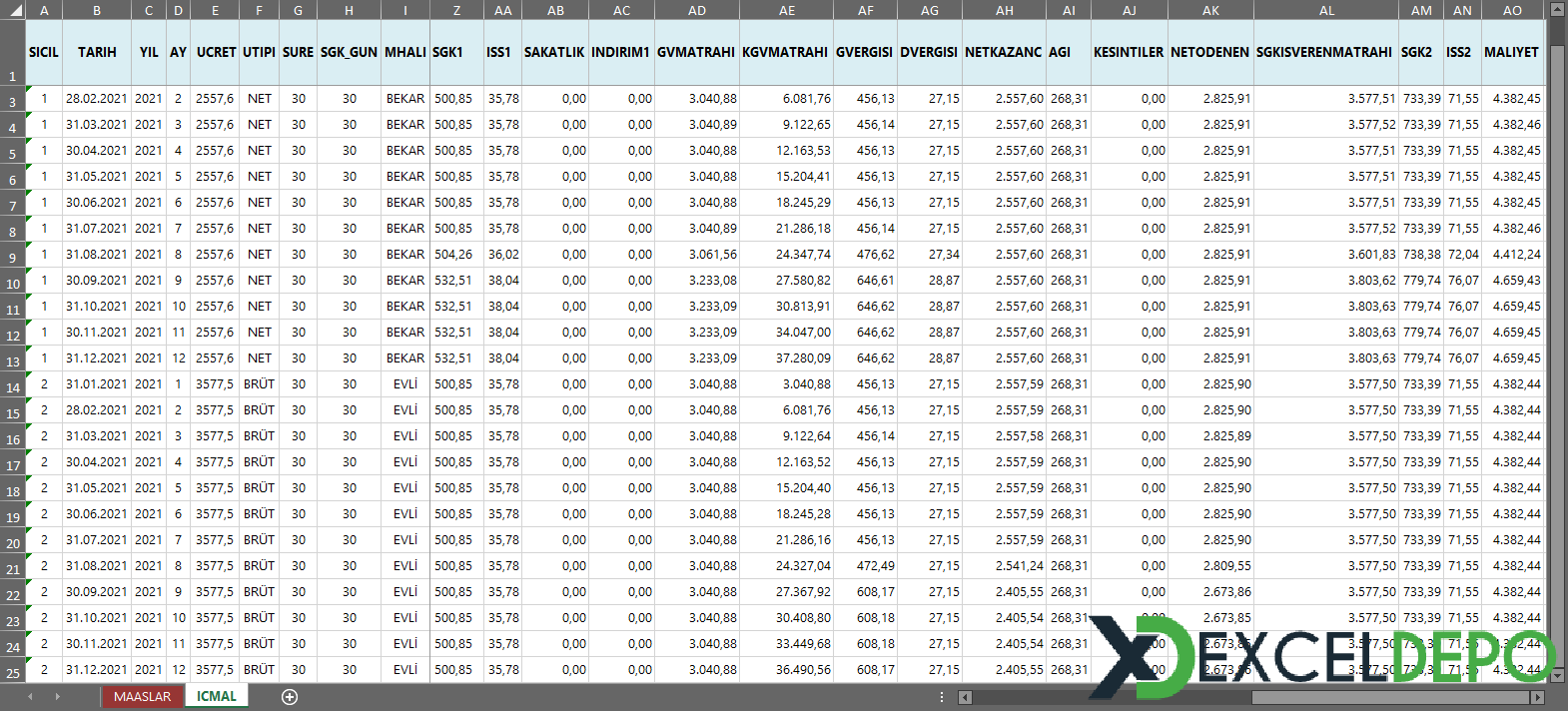The image size is (1568, 711).
Task: Click the MHALI header cell
Action: (x=405, y=52)
